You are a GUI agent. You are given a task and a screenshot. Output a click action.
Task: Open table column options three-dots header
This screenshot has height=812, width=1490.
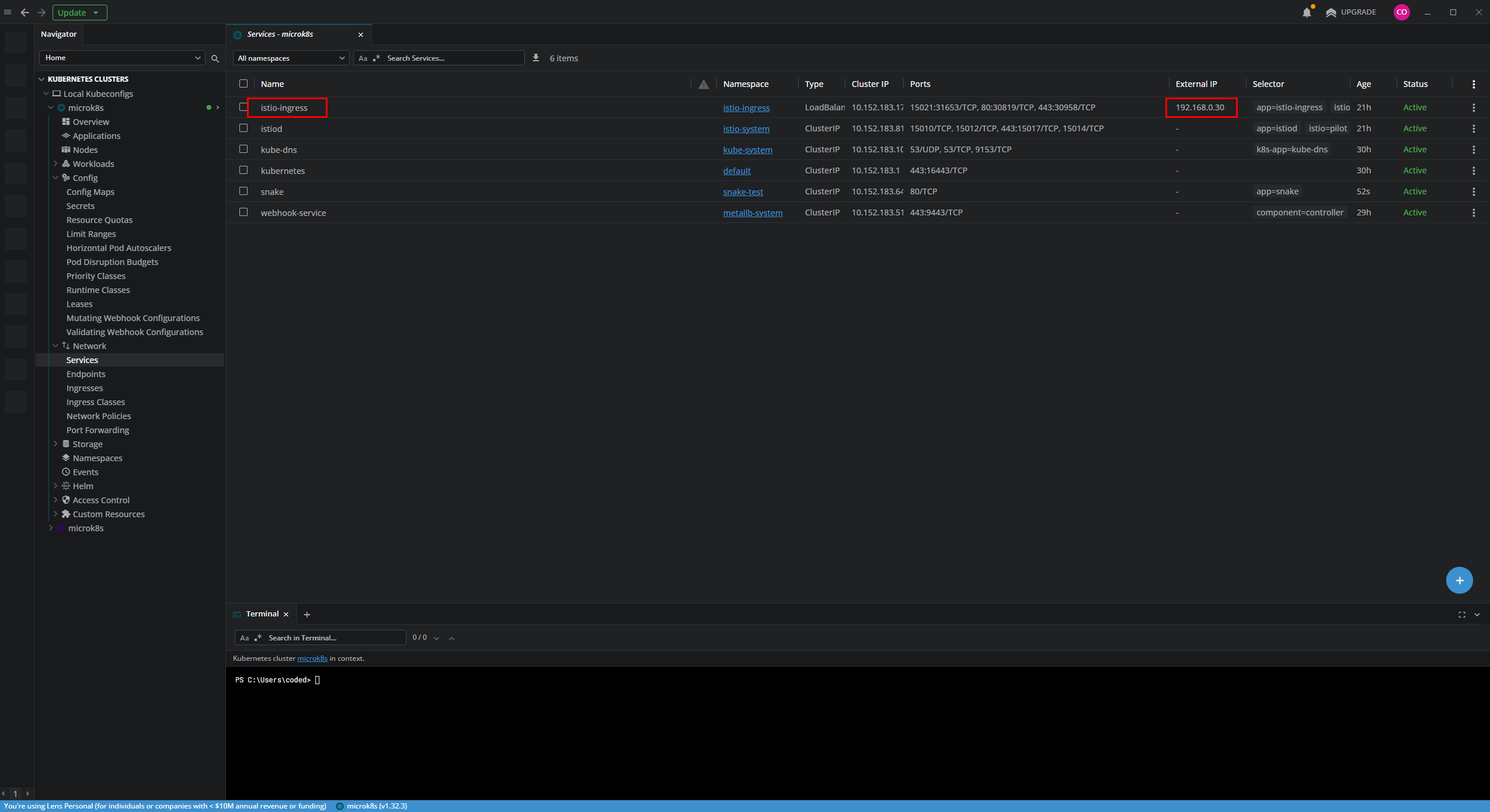(x=1474, y=84)
